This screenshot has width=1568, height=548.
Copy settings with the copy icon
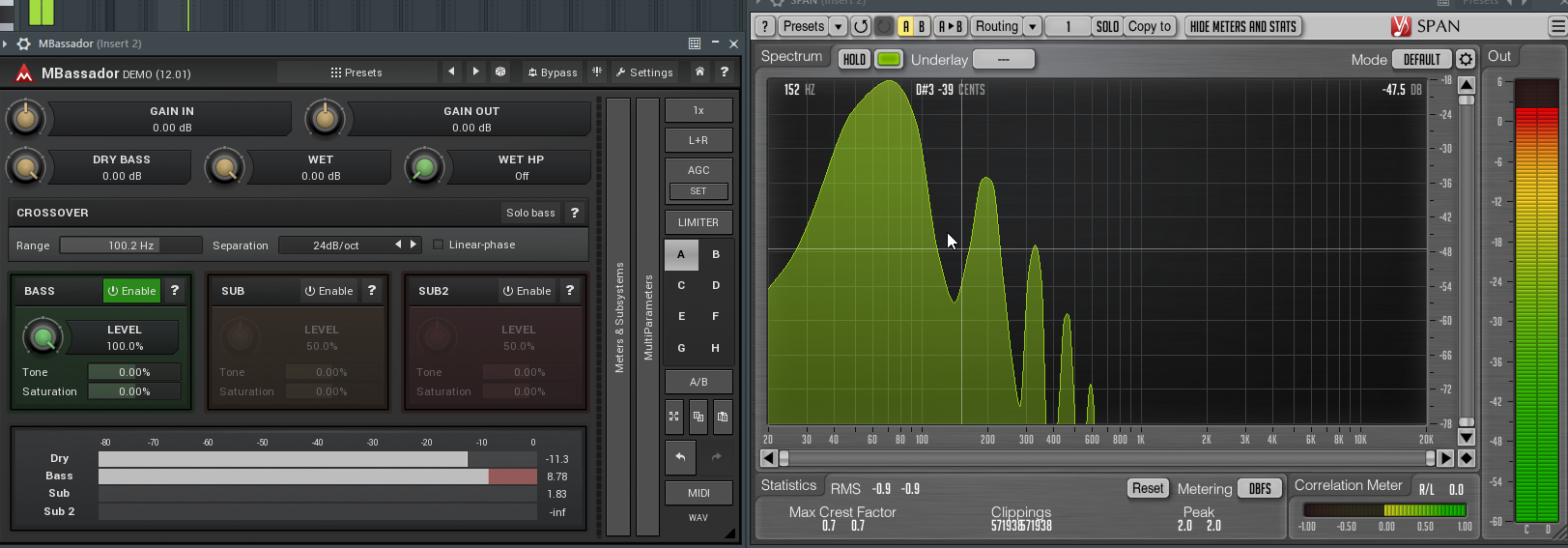[x=698, y=417]
